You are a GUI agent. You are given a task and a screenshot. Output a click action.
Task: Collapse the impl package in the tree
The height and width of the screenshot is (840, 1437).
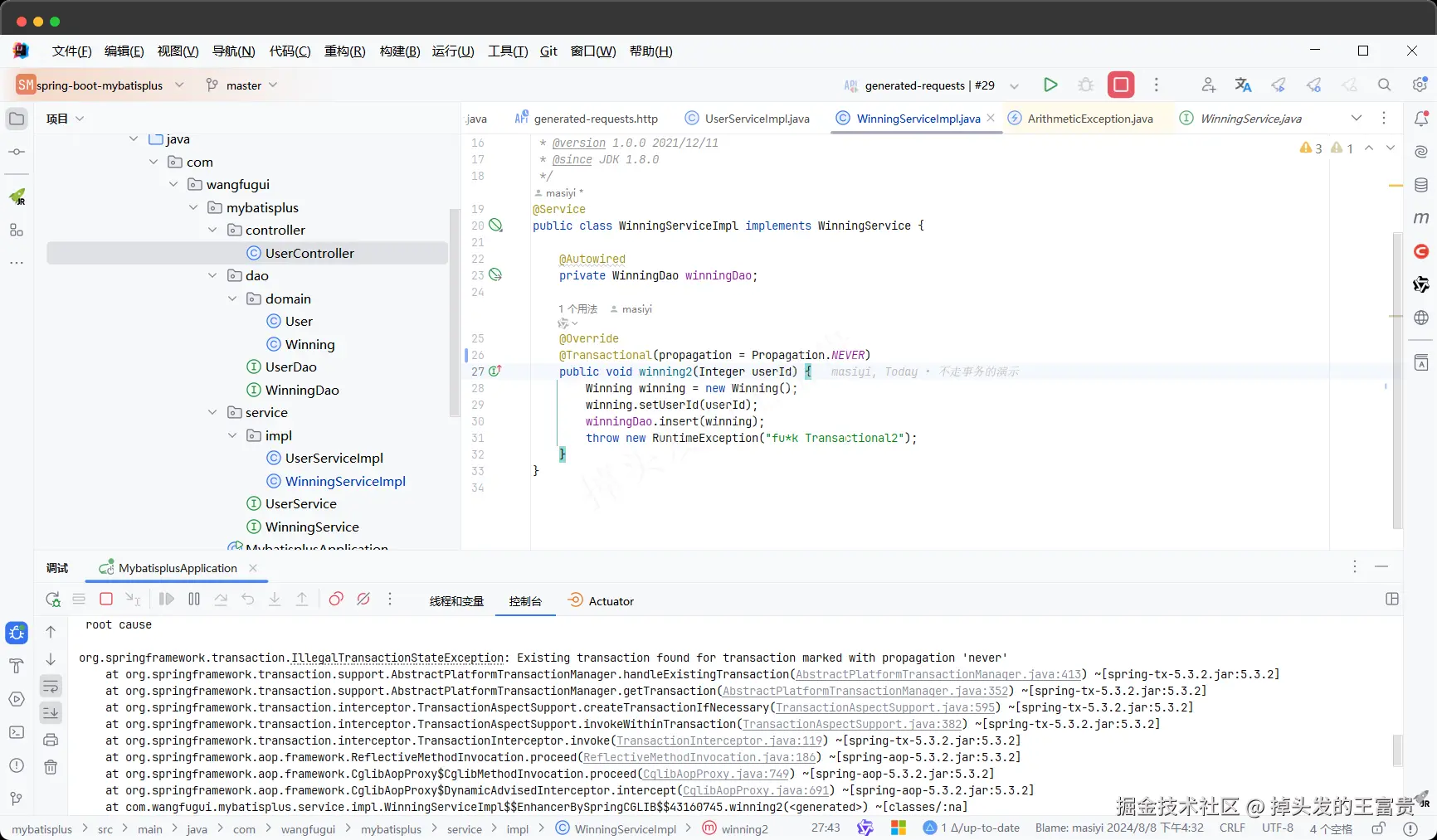(x=232, y=435)
